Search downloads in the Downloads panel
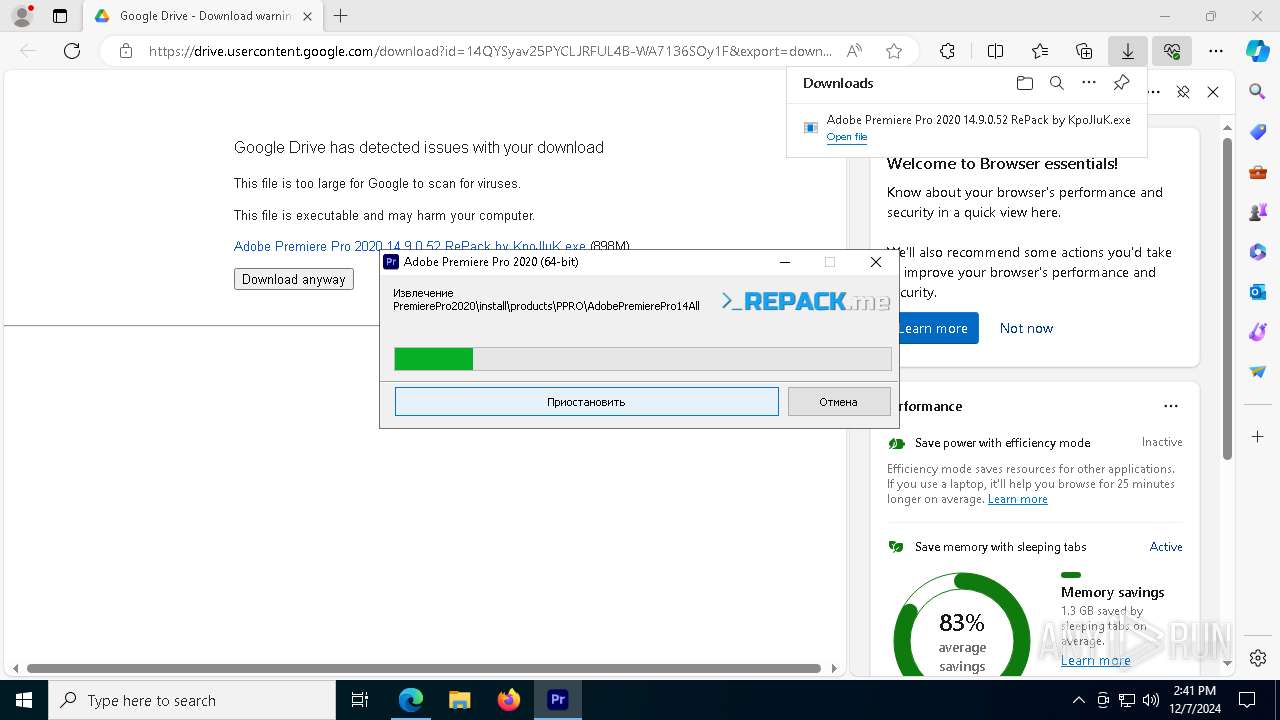 coord(1057,83)
